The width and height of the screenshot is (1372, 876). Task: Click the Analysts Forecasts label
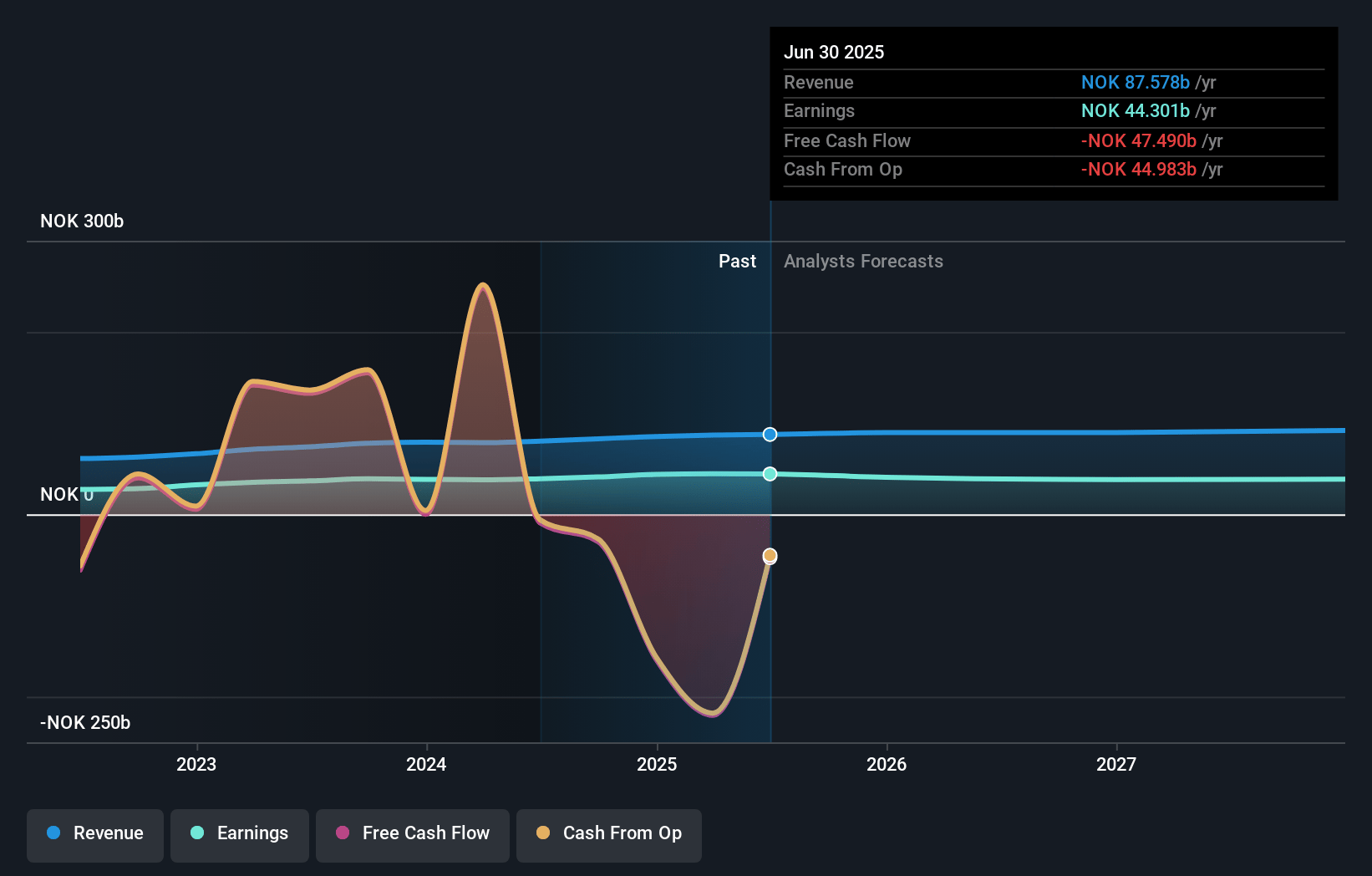[863, 261]
